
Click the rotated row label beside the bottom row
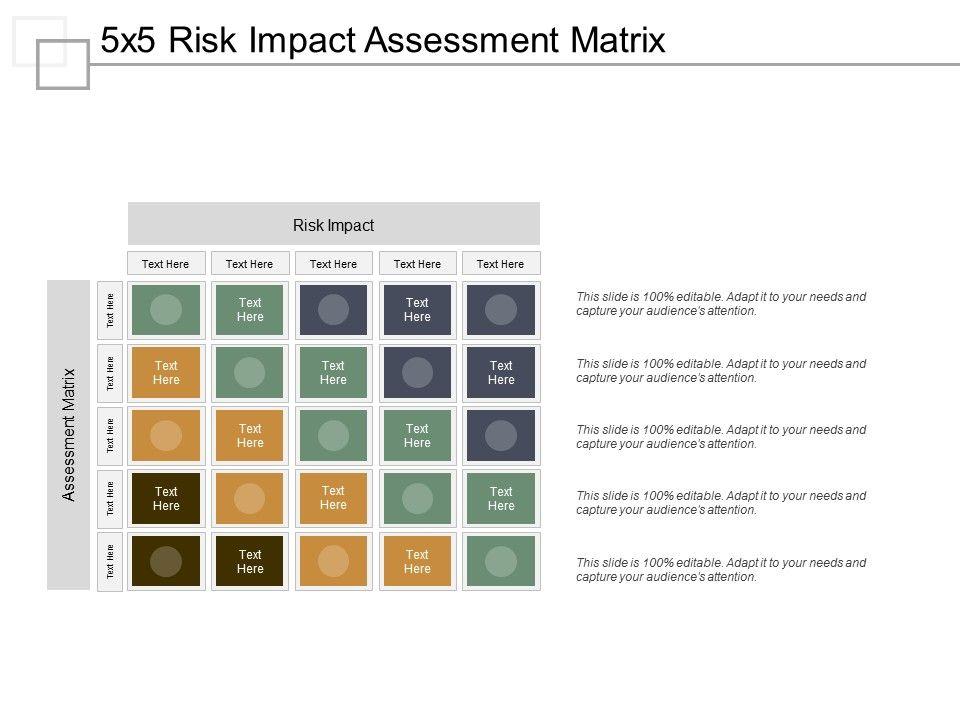click(110, 562)
